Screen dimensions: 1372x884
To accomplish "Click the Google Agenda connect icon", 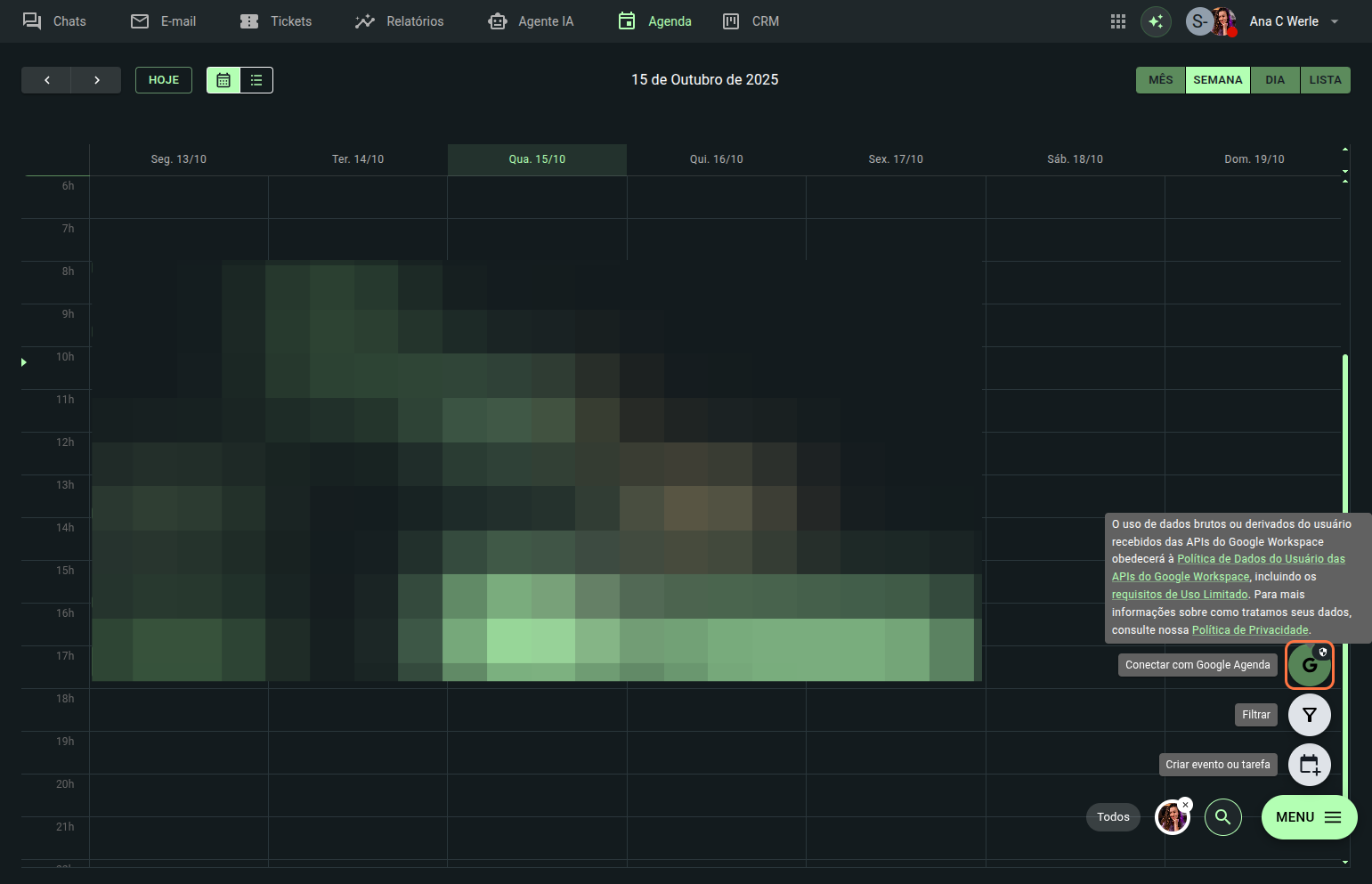I will [x=1309, y=665].
